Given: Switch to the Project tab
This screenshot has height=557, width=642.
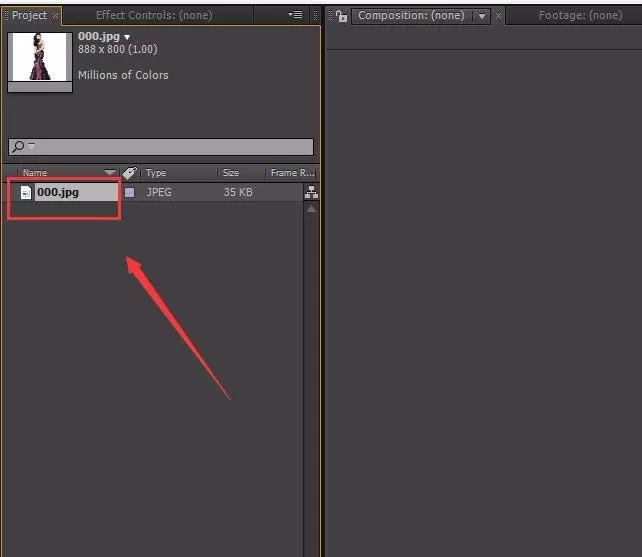Looking at the screenshot, I should tap(29, 16).
